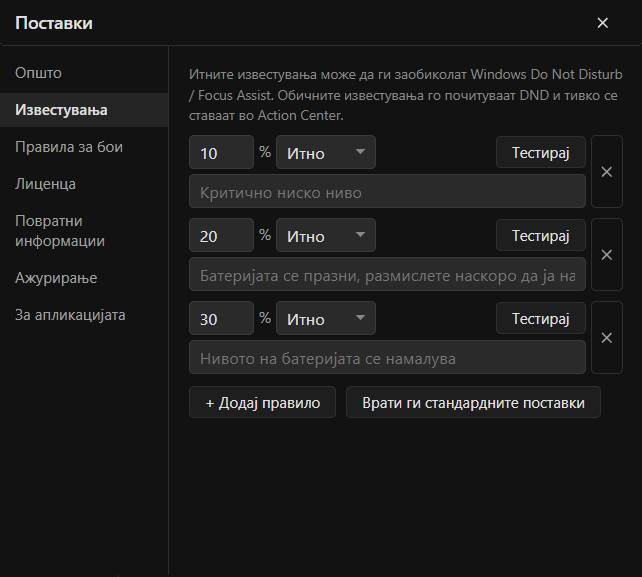
Task: Switch to the Ажурирање section
Action: point(84,278)
